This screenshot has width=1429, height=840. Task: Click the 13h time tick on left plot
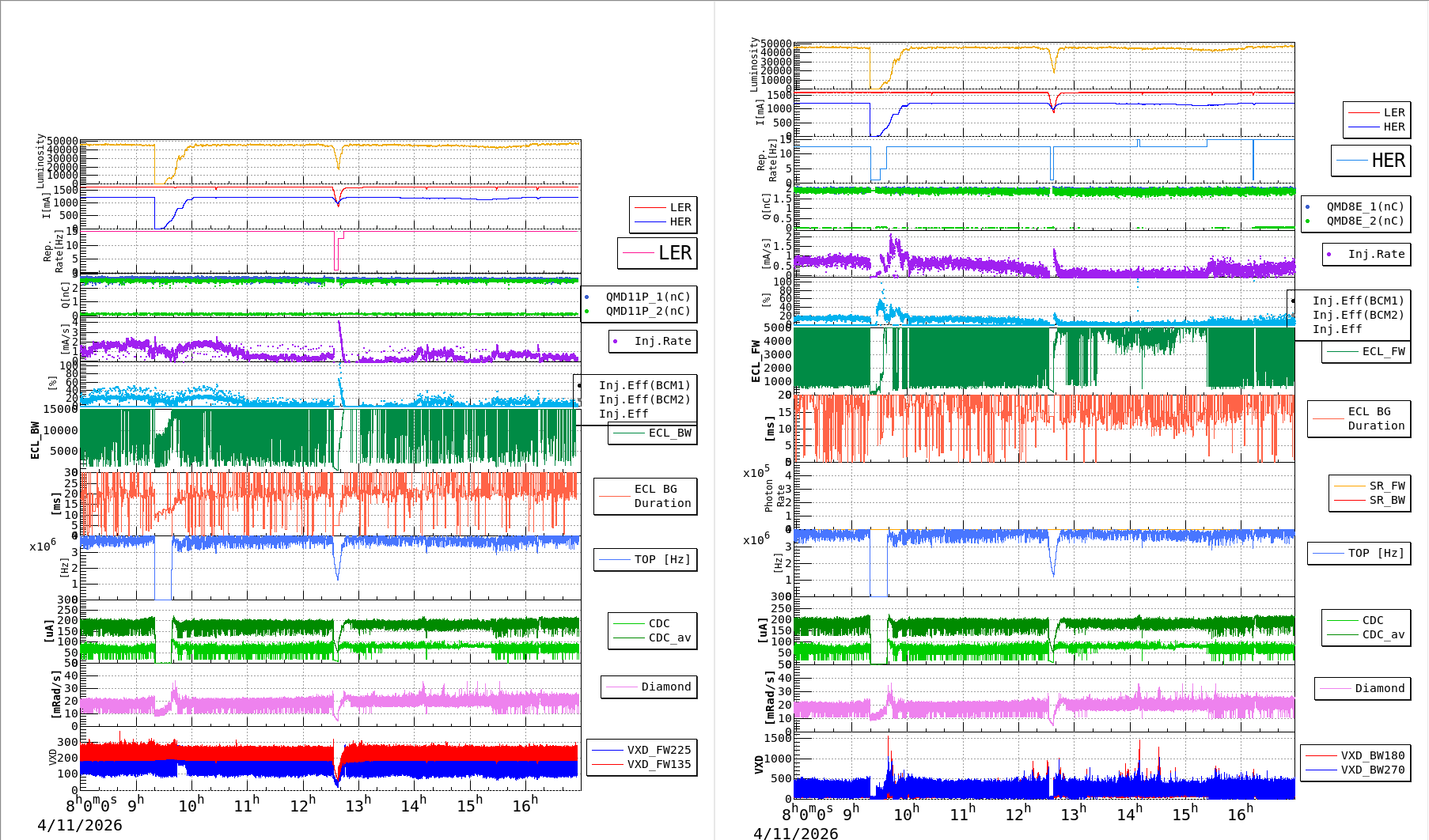(358, 804)
